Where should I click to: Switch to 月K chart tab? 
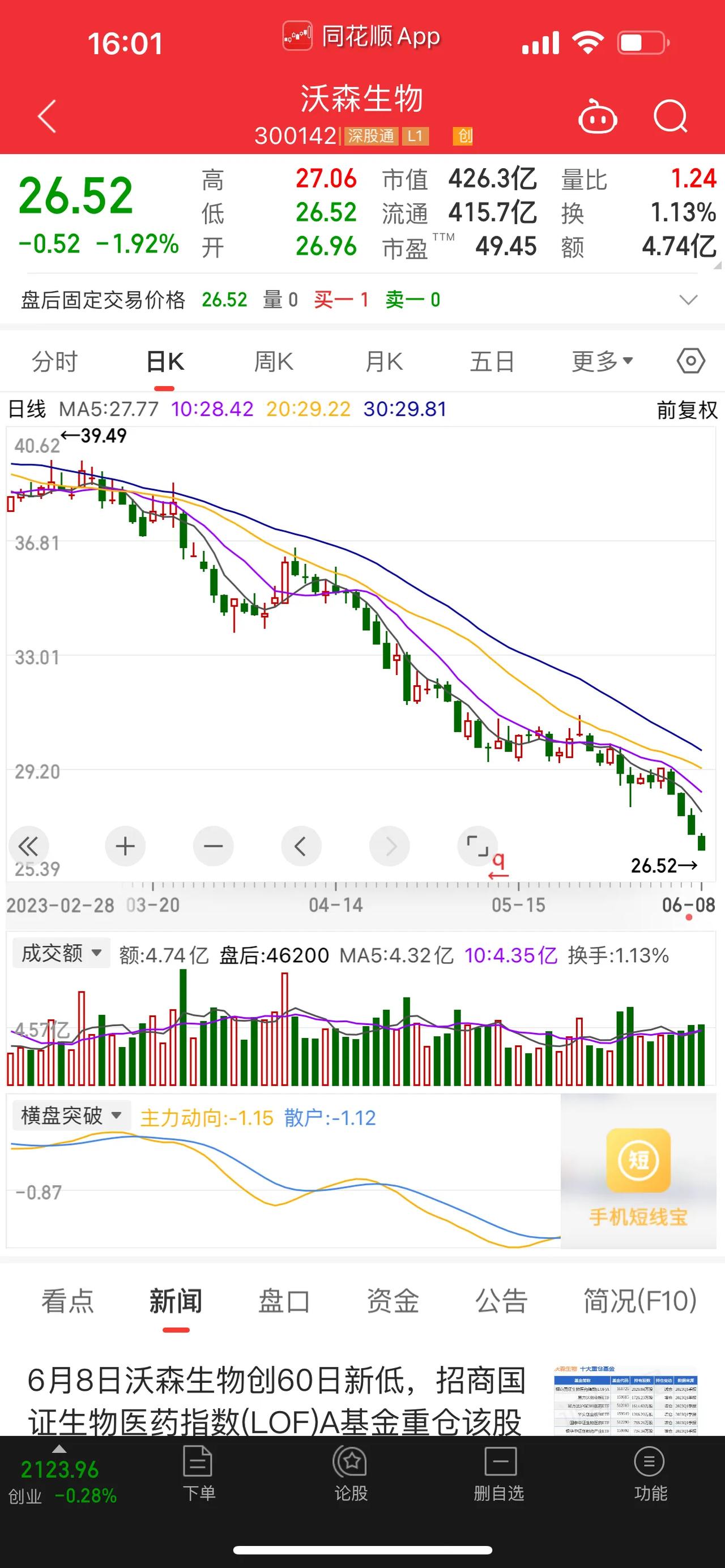tap(384, 362)
